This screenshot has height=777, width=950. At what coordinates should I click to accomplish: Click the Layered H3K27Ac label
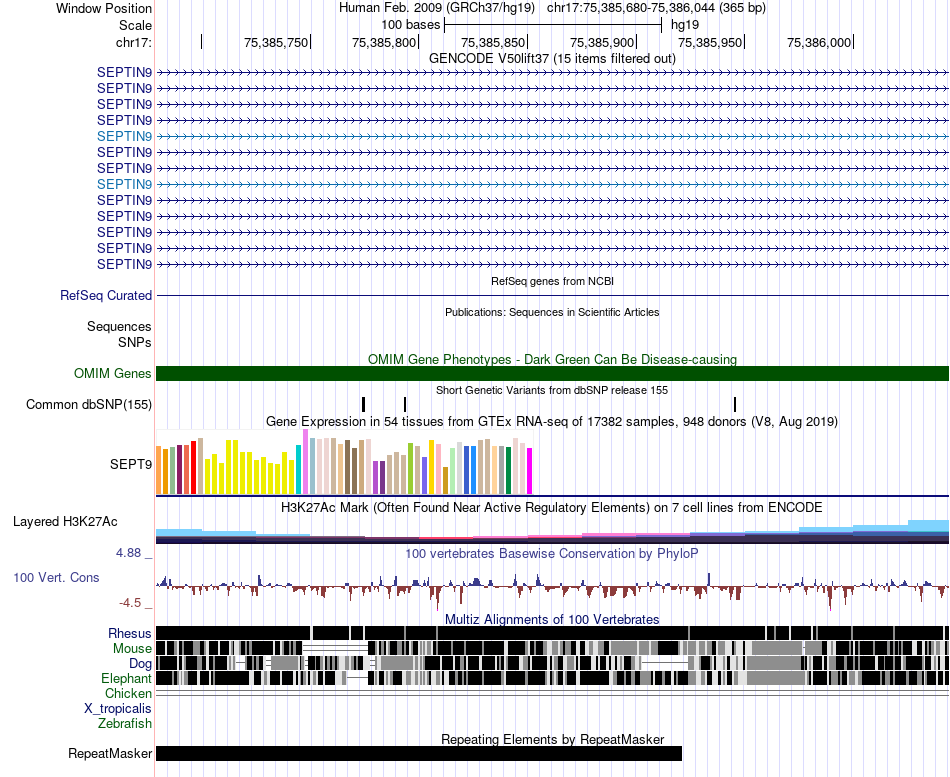point(65,521)
